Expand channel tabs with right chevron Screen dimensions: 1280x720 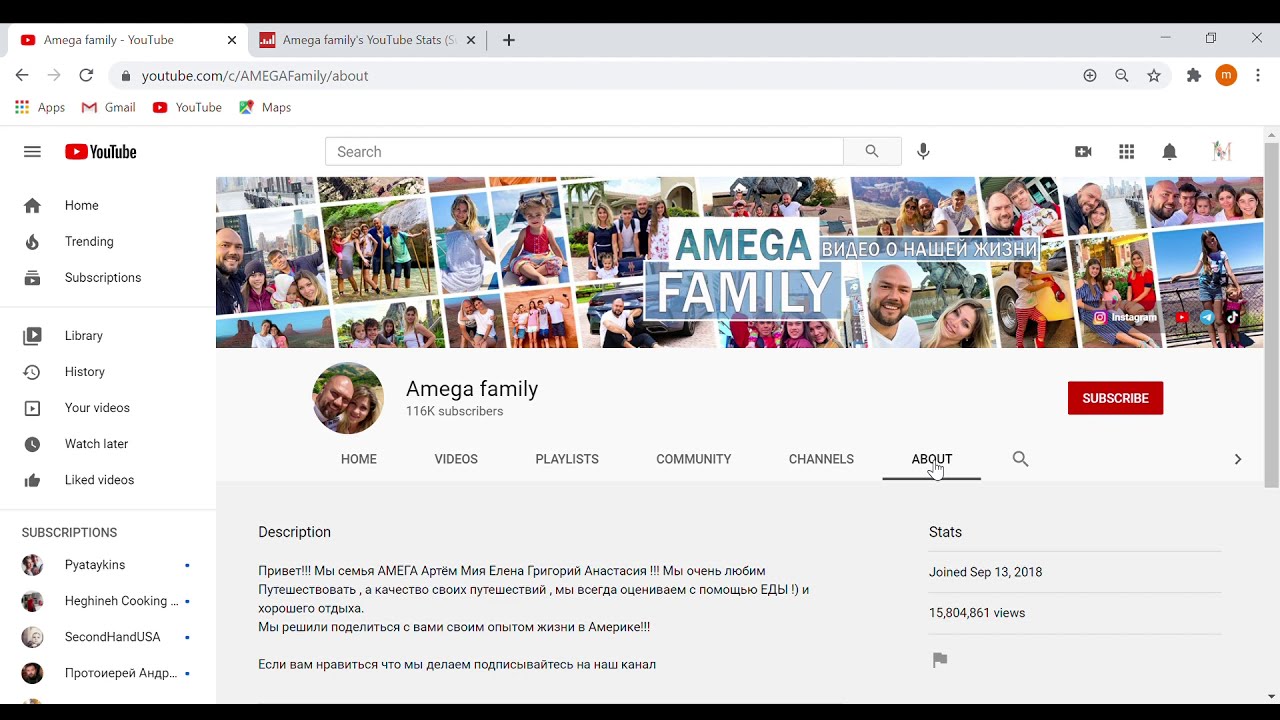[1237, 459]
